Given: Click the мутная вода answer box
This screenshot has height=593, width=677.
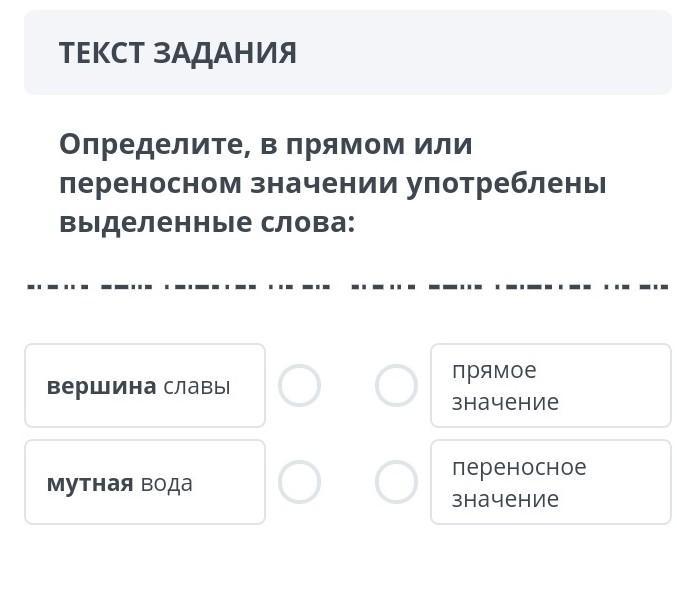Looking at the screenshot, I should coord(145,482).
